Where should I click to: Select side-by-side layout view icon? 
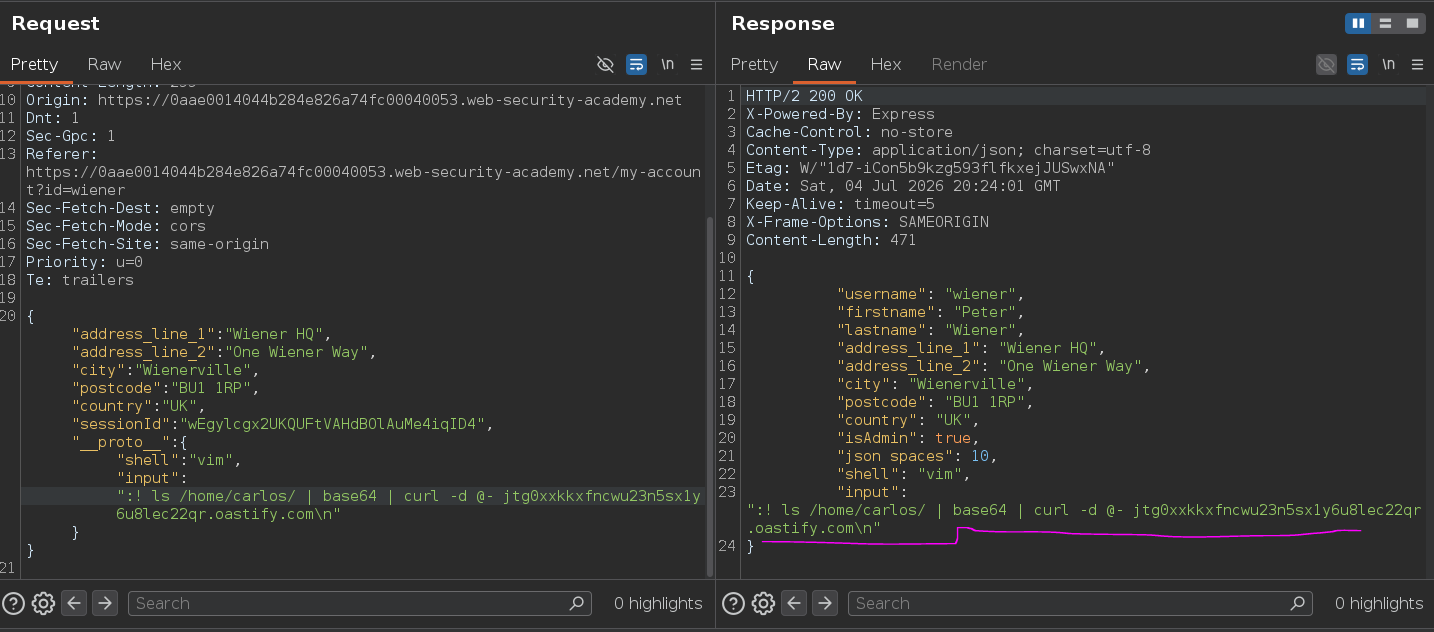(x=1358, y=23)
